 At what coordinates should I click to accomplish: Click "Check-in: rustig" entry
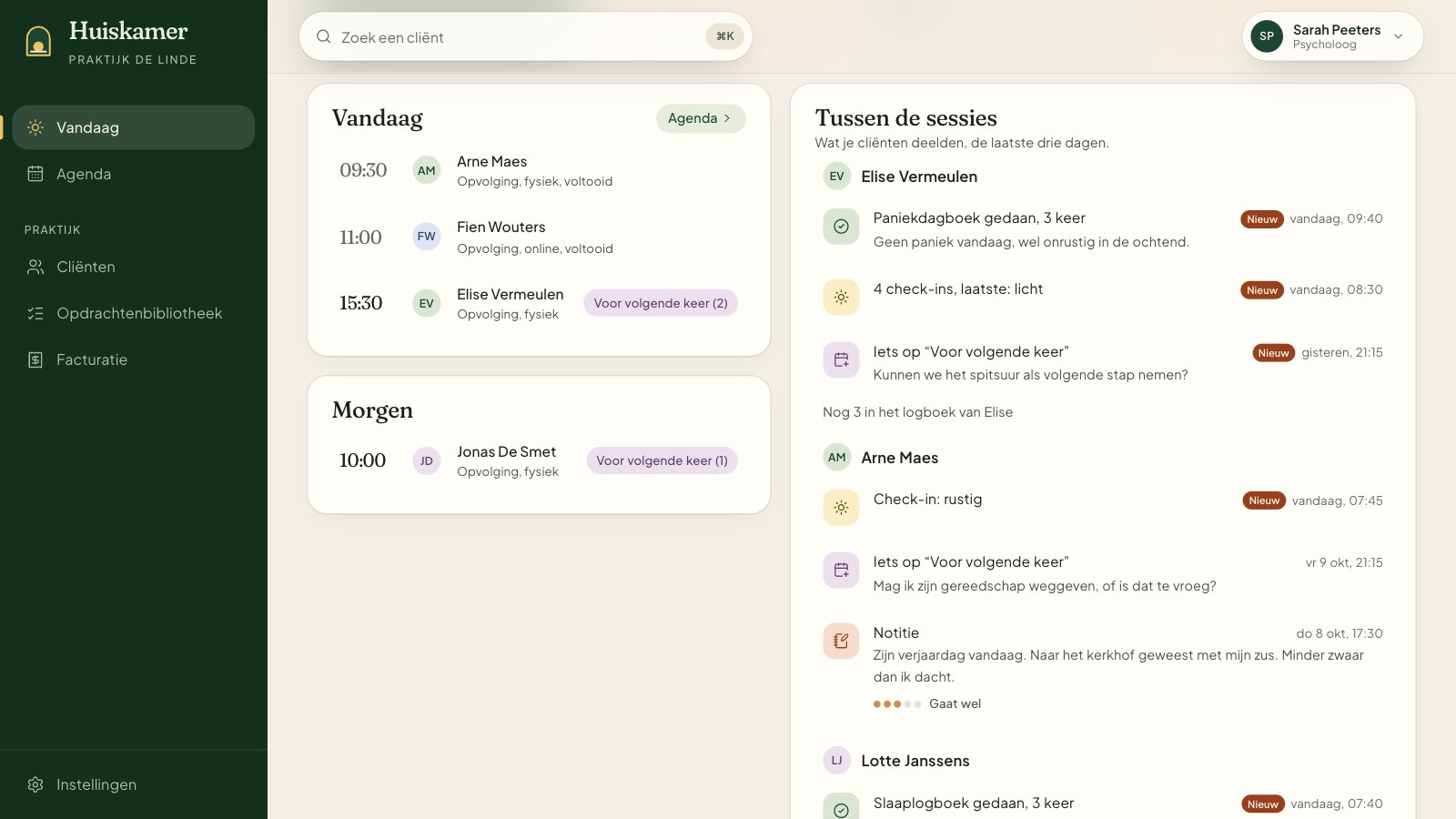coord(1103,508)
